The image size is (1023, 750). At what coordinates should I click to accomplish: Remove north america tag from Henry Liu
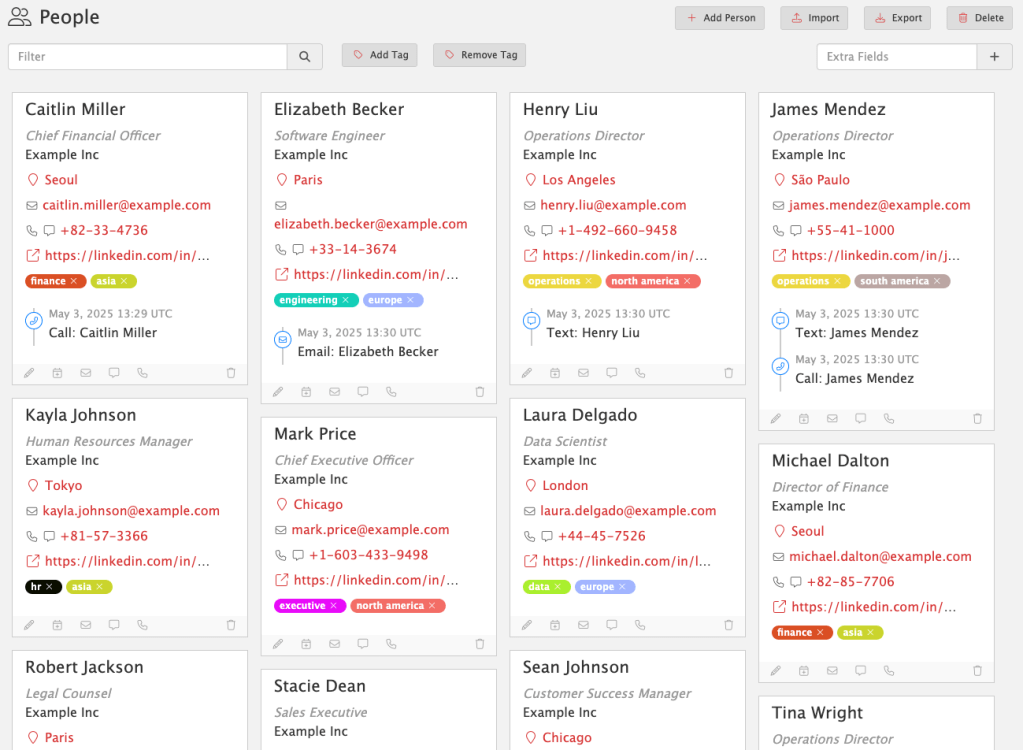(x=688, y=281)
